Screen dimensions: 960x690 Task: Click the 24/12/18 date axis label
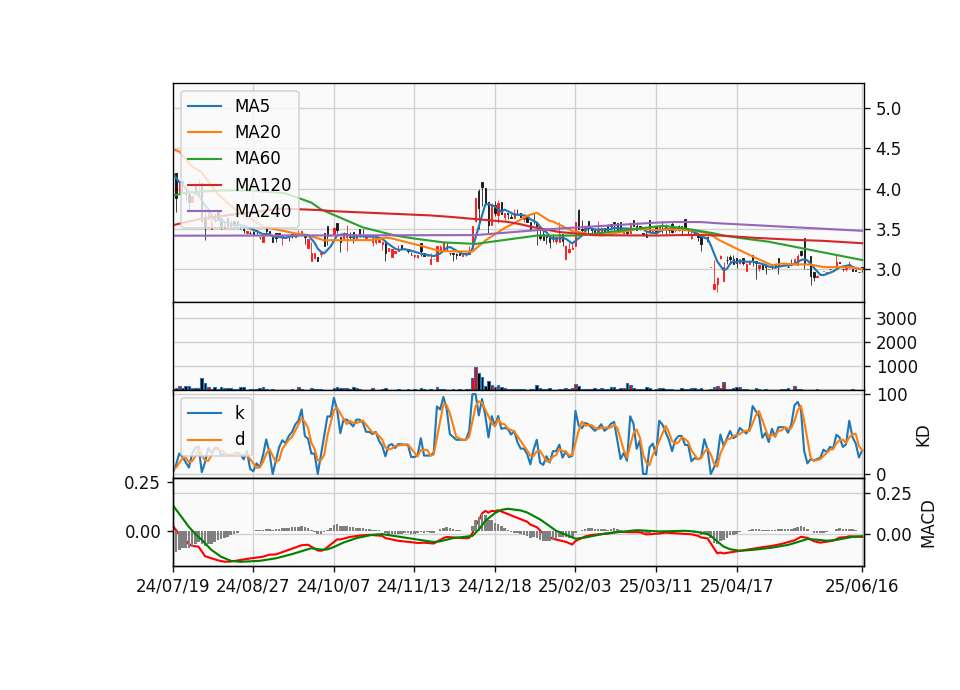(x=495, y=587)
